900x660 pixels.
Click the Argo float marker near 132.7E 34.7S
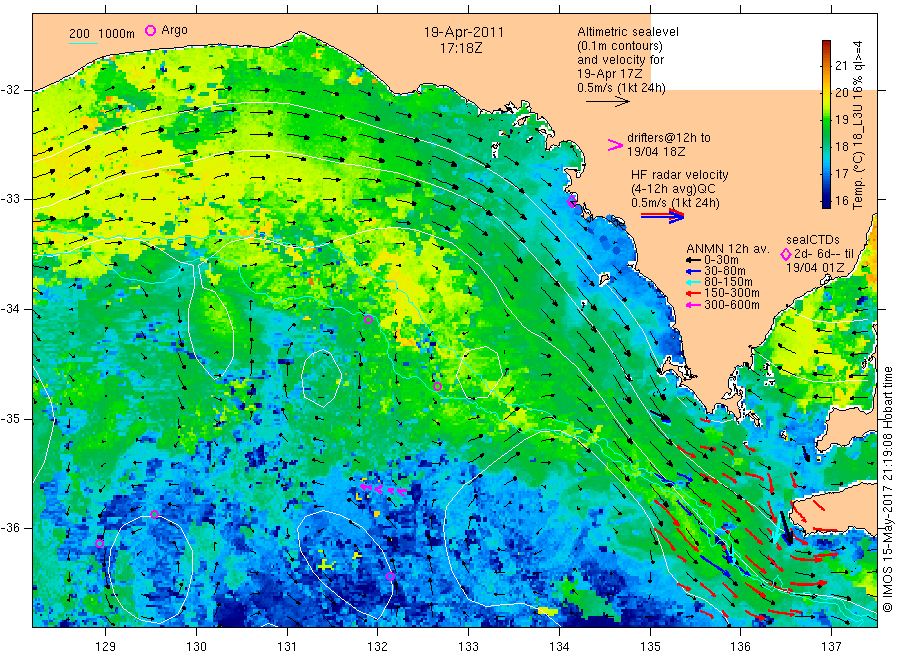click(x=437, y=387)
